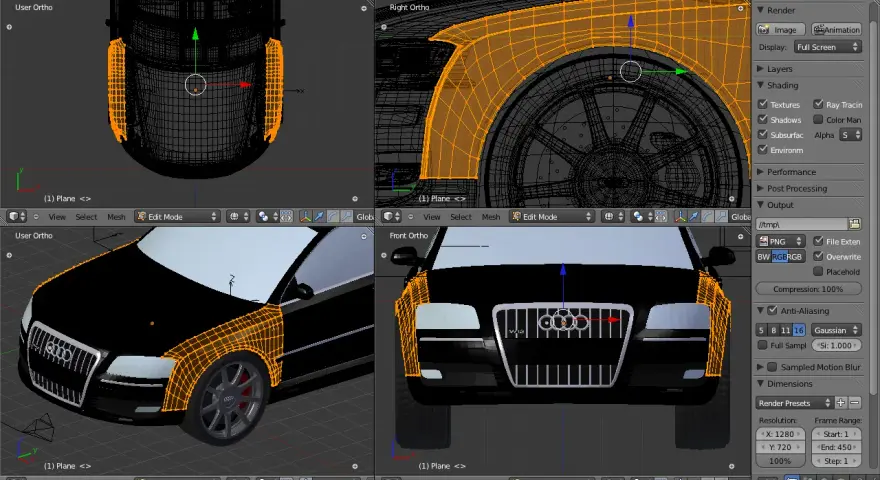Screen dimensions: 880x480
Task: Collapse menus toggle in Right Ortho header
Action: 411,216
